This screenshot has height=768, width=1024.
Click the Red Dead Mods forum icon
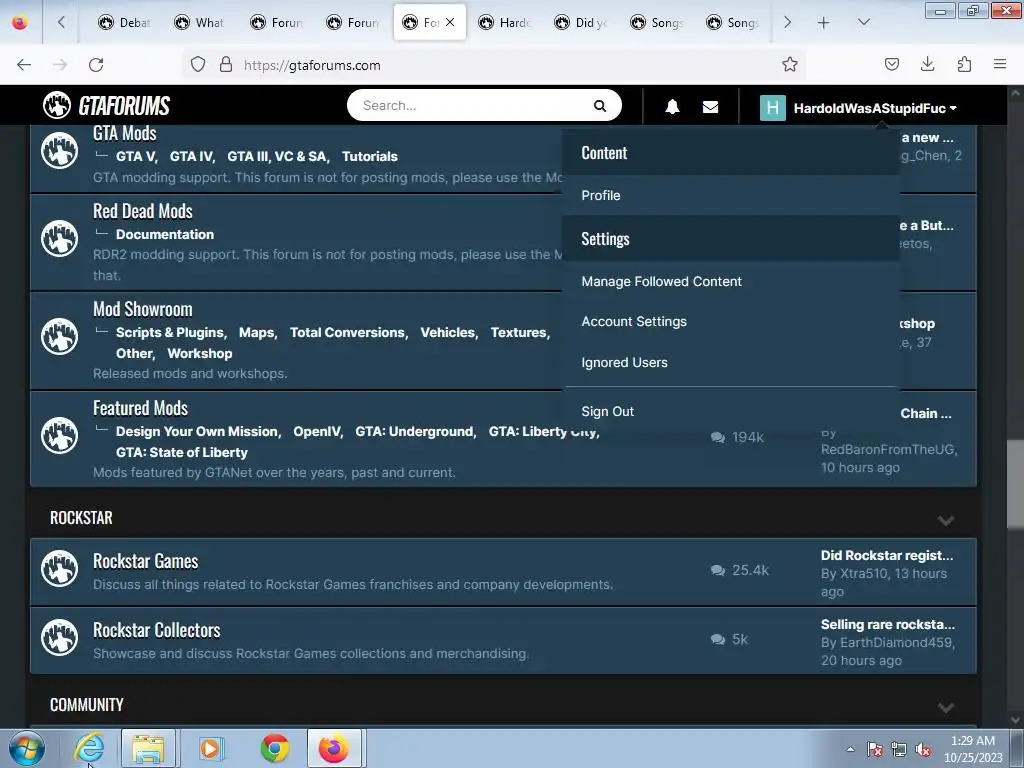59,239
